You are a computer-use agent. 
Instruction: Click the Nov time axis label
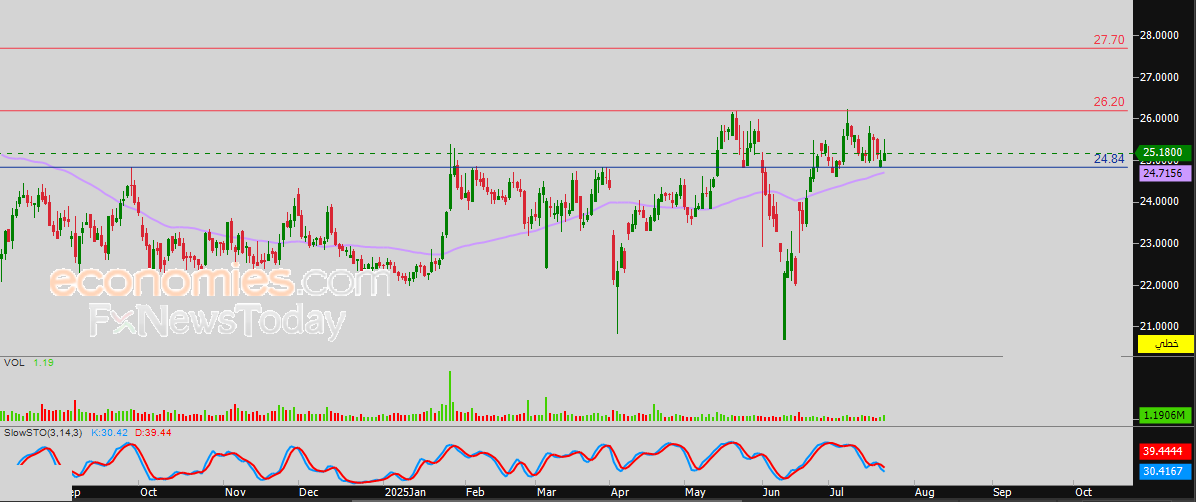pos(235,493)
